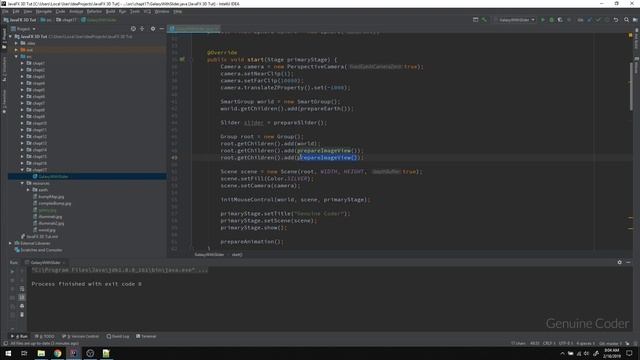Click start() breadcrumb below editor

pyautogui.click(x=237, y=254)
